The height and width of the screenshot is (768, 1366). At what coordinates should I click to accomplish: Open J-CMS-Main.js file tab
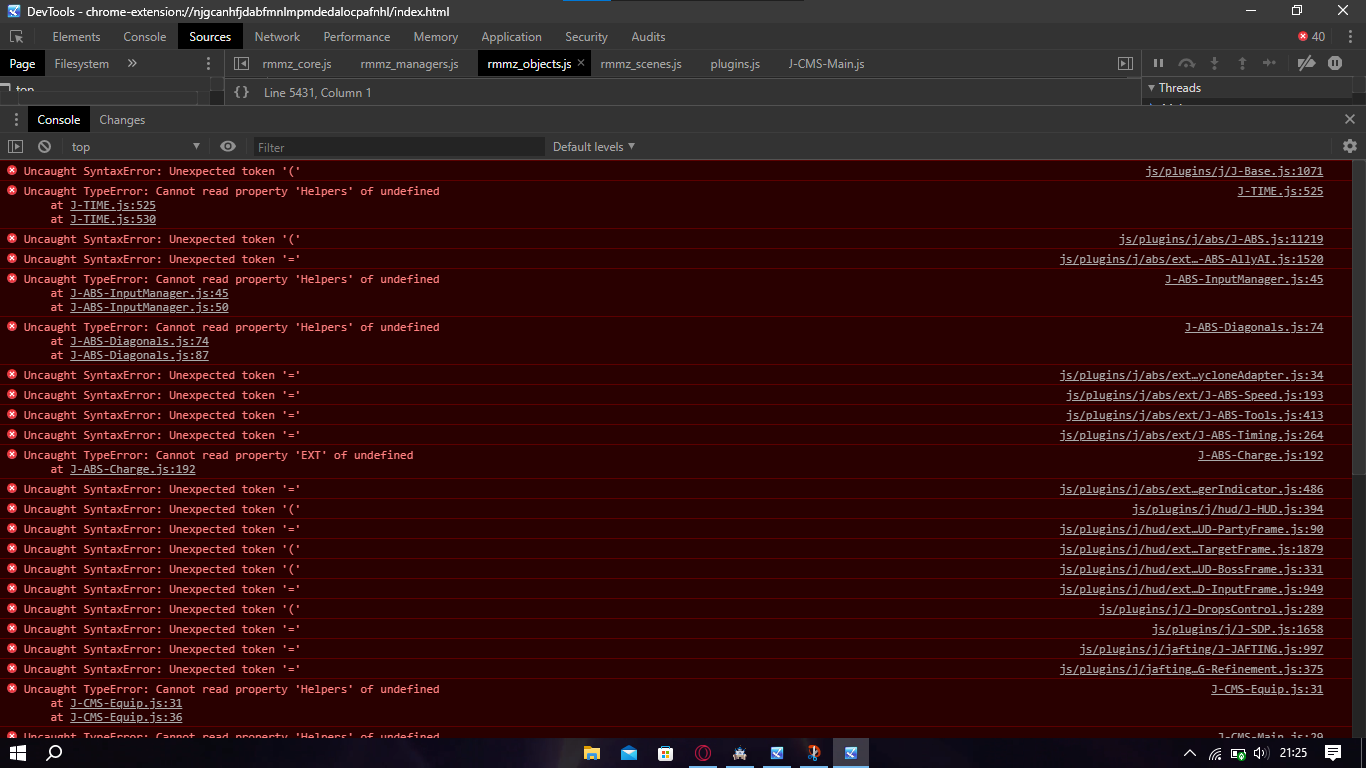(826, 64)
